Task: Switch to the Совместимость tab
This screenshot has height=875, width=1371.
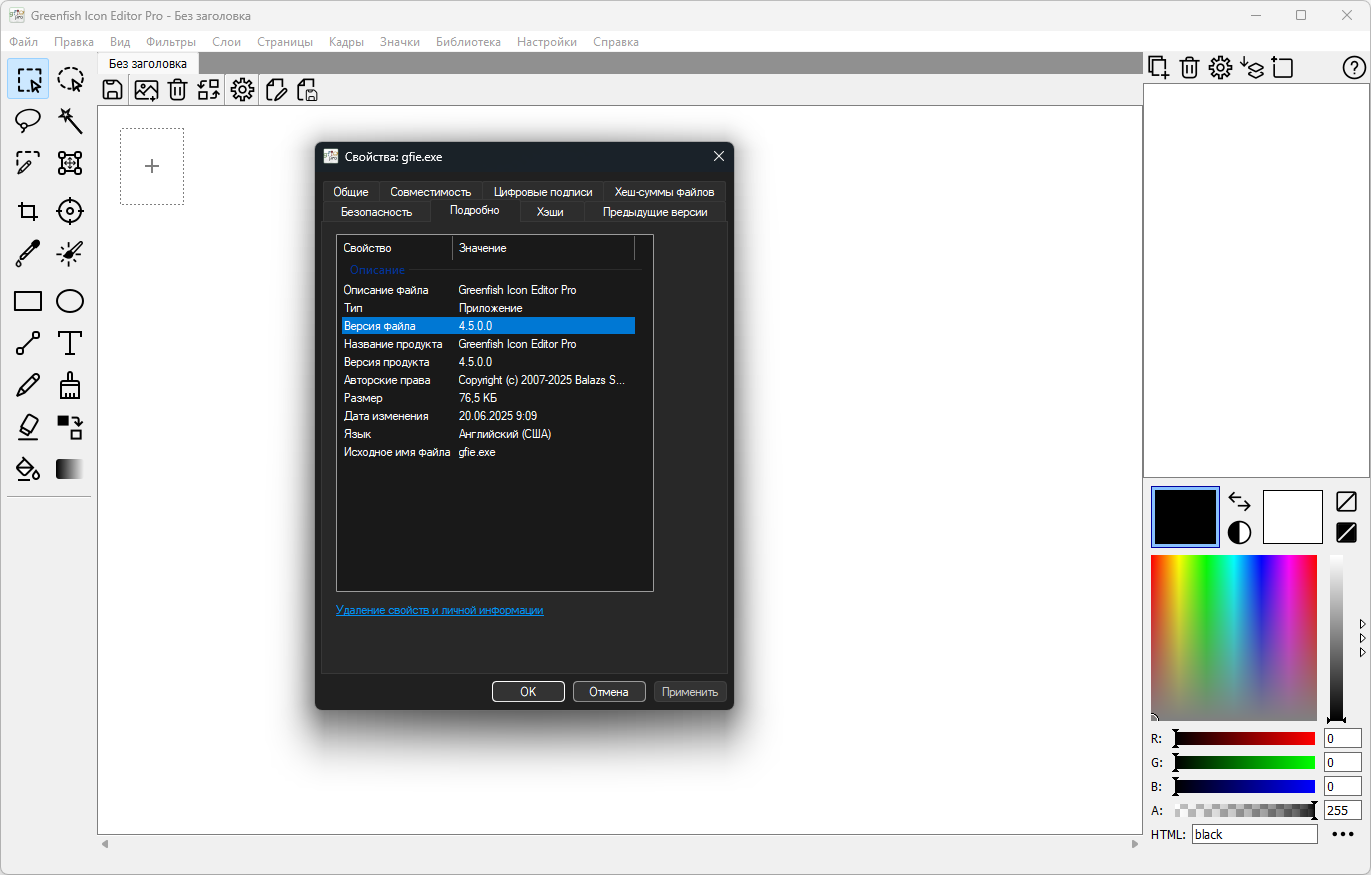Action: tap(431, 192)
